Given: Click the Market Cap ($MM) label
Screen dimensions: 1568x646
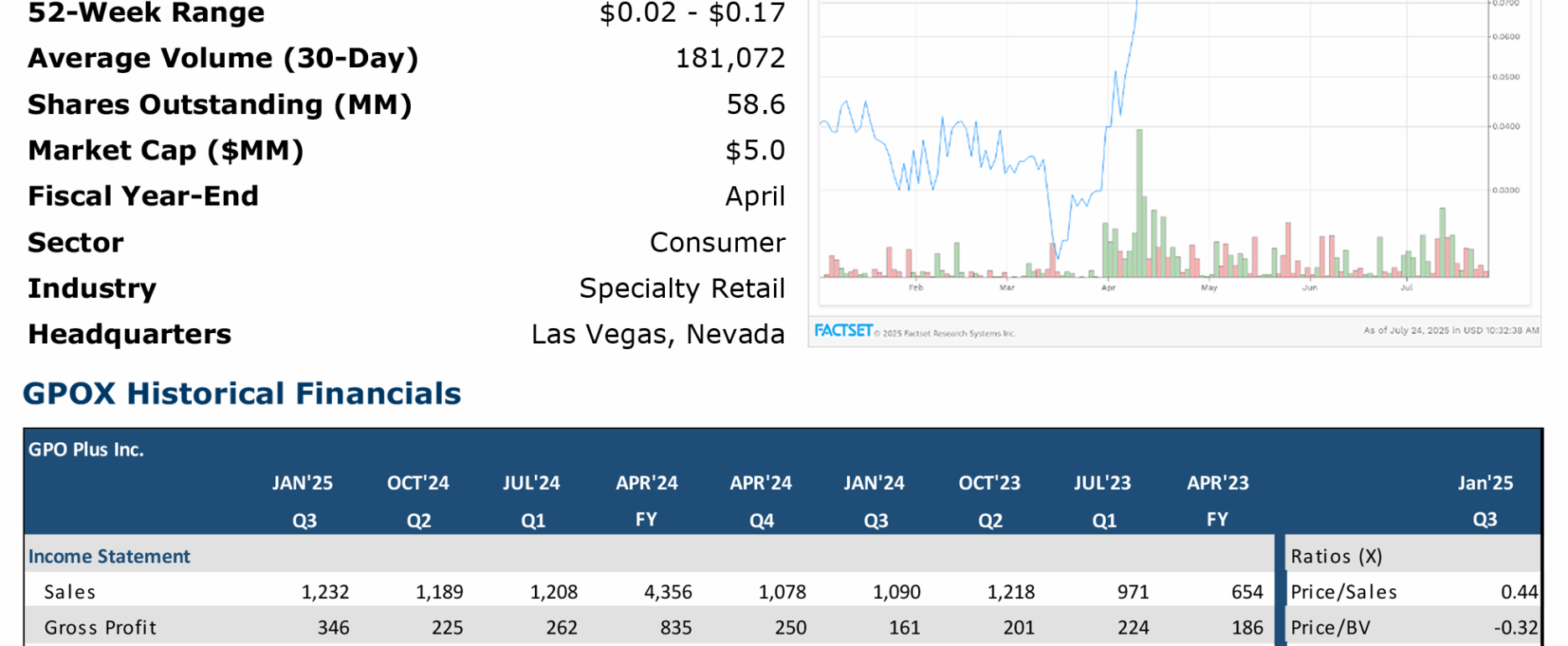Looking at the screenshot, I should (165, 150).
